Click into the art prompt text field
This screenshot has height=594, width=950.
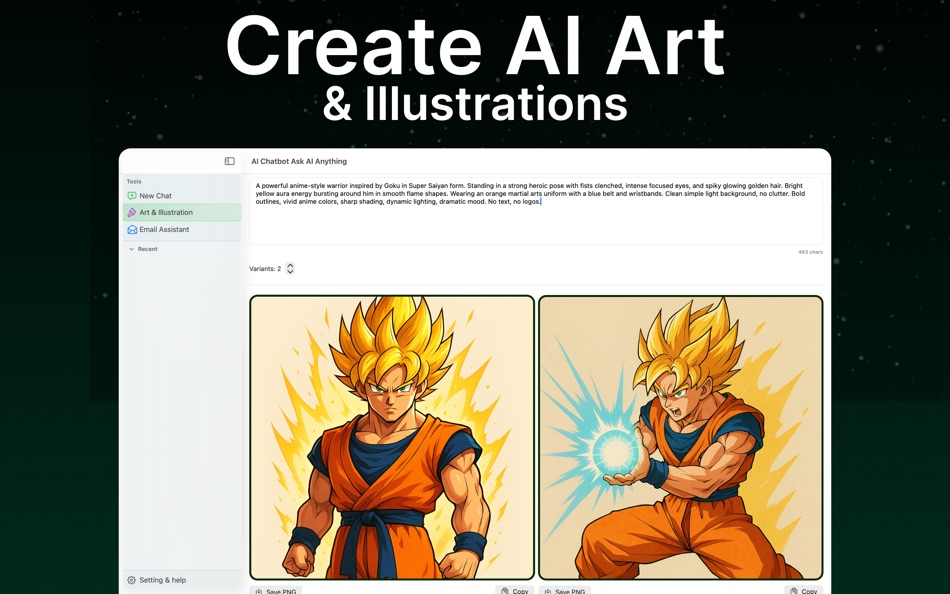coord(536,211)
